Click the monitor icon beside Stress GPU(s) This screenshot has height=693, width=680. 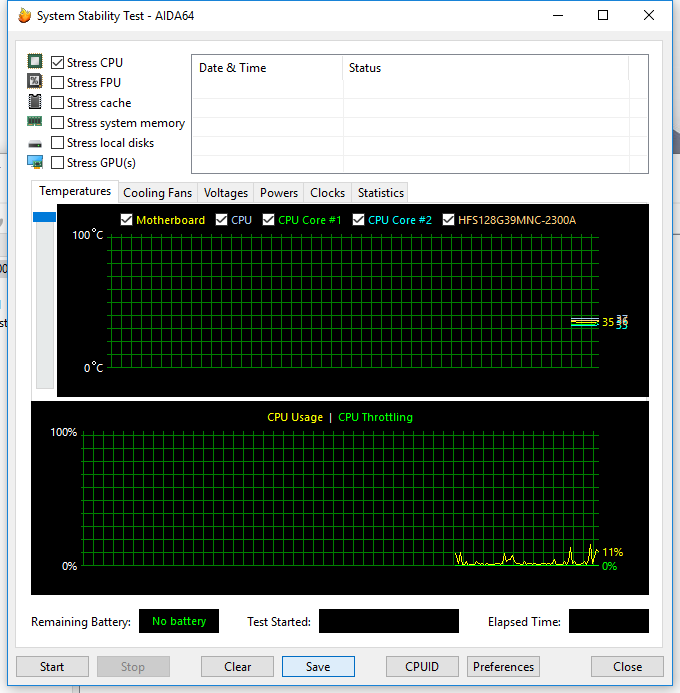pos(35,162)
